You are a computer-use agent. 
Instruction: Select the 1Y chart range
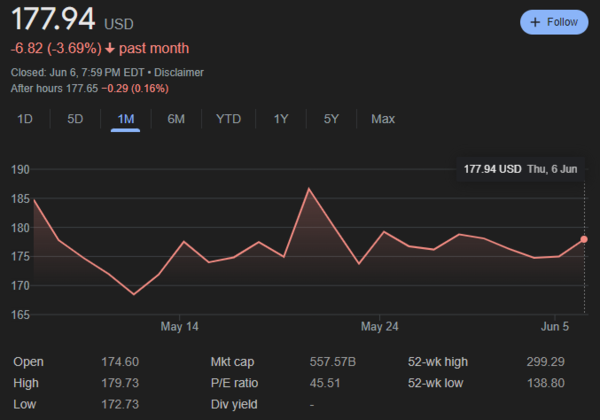[281, 119]
